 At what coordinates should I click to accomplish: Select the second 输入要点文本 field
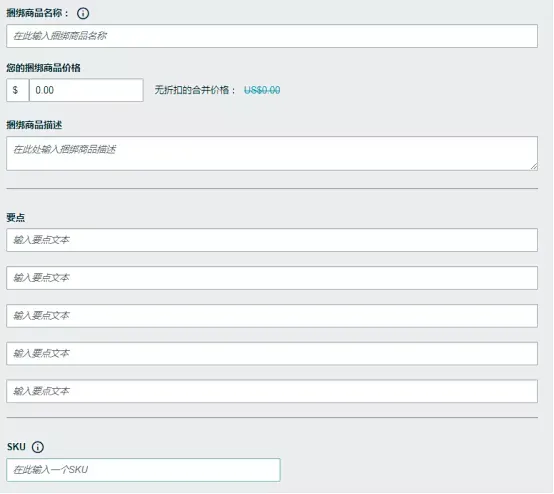coord(272,278)
